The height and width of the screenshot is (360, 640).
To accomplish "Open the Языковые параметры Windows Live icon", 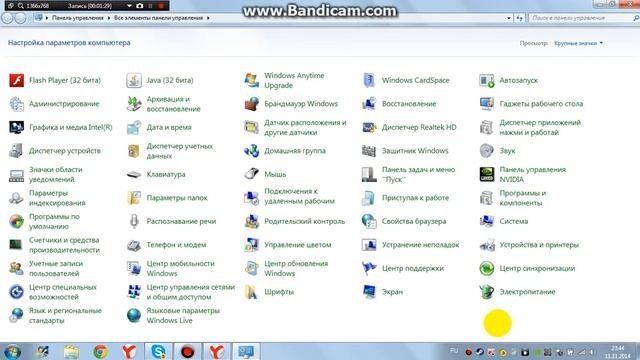I will pyautogui.click(x=134, y=316).
